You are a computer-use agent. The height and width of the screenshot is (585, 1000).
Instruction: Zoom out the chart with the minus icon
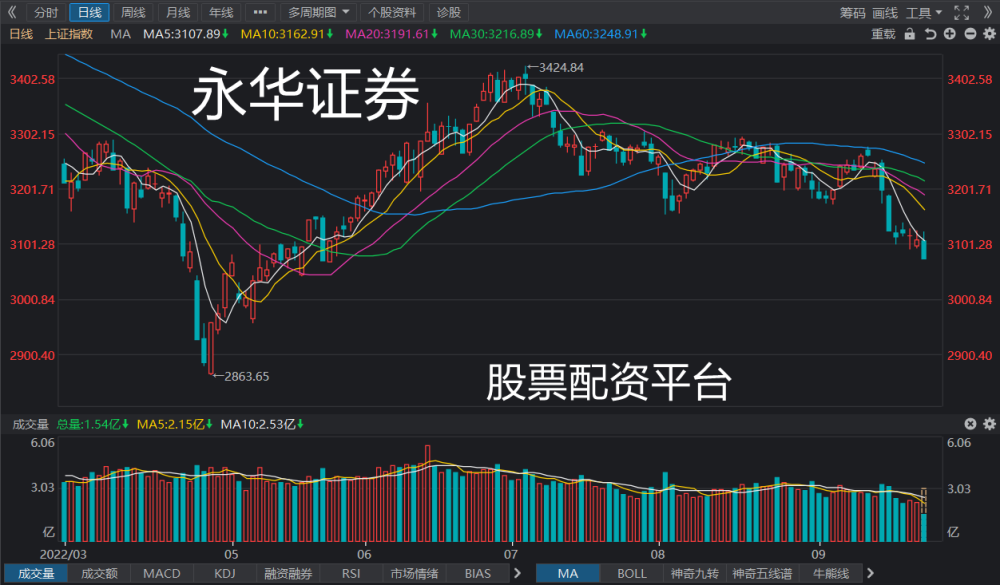pyautogui.click(x=970, y=34)
